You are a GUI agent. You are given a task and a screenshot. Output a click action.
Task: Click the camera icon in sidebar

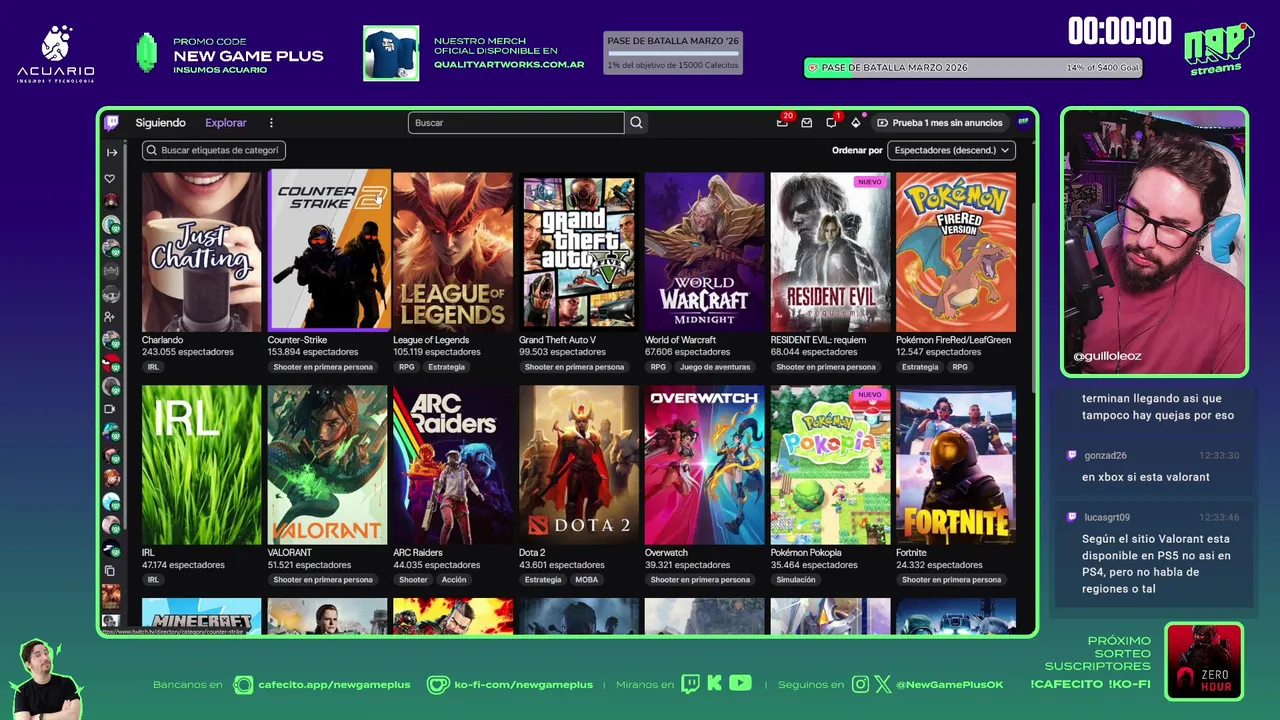[110, 409]
